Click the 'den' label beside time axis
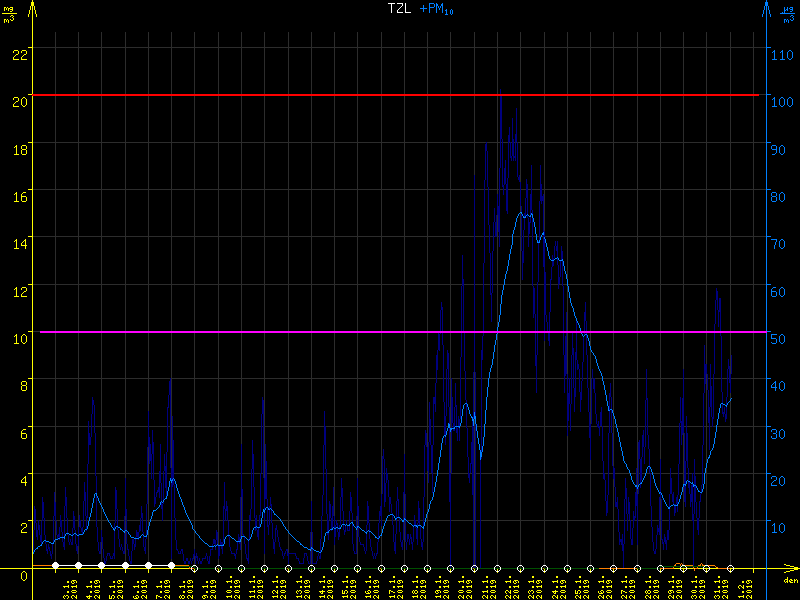Viewport: 800px width, 600px height. (790, 580)
